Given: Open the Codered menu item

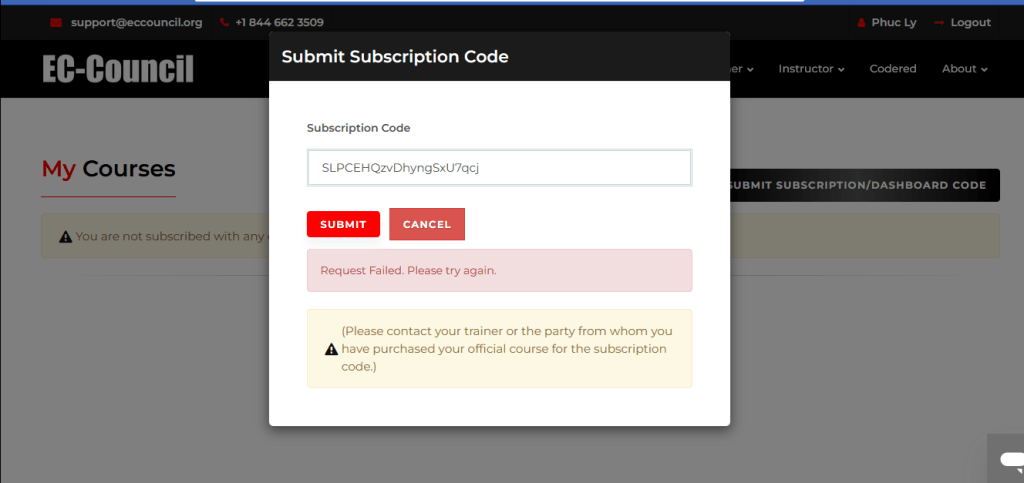Looking at the screenshot, I should pyautogui.click(x=892, y=69).
